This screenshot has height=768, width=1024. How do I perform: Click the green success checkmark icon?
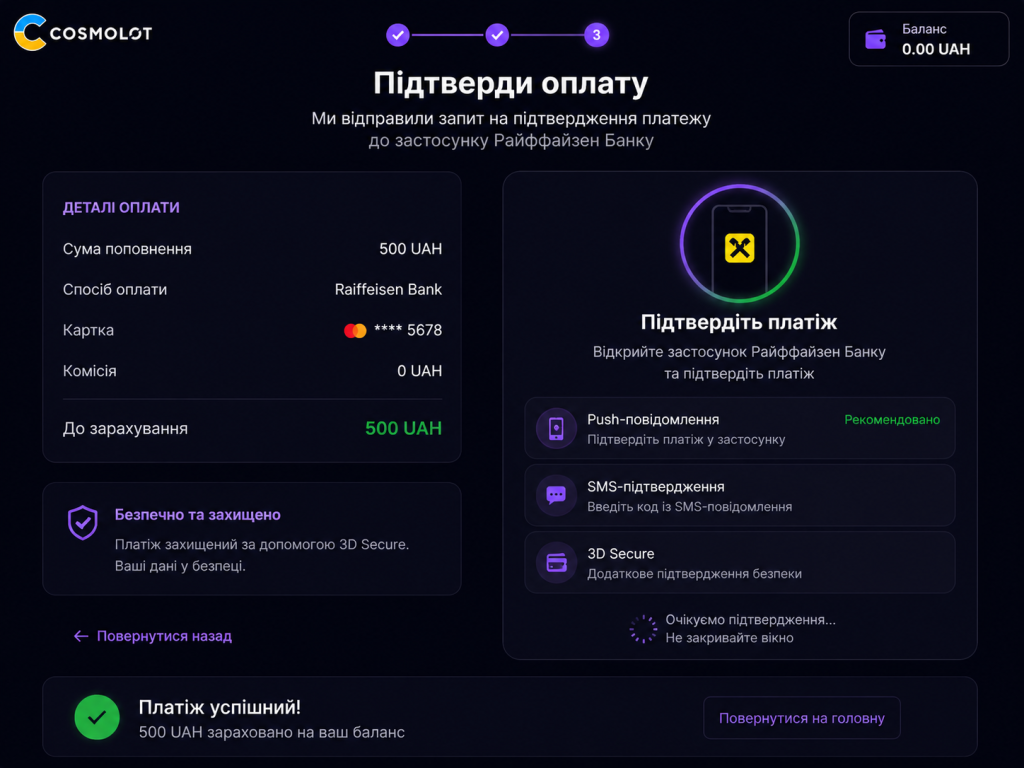(97, 717)
